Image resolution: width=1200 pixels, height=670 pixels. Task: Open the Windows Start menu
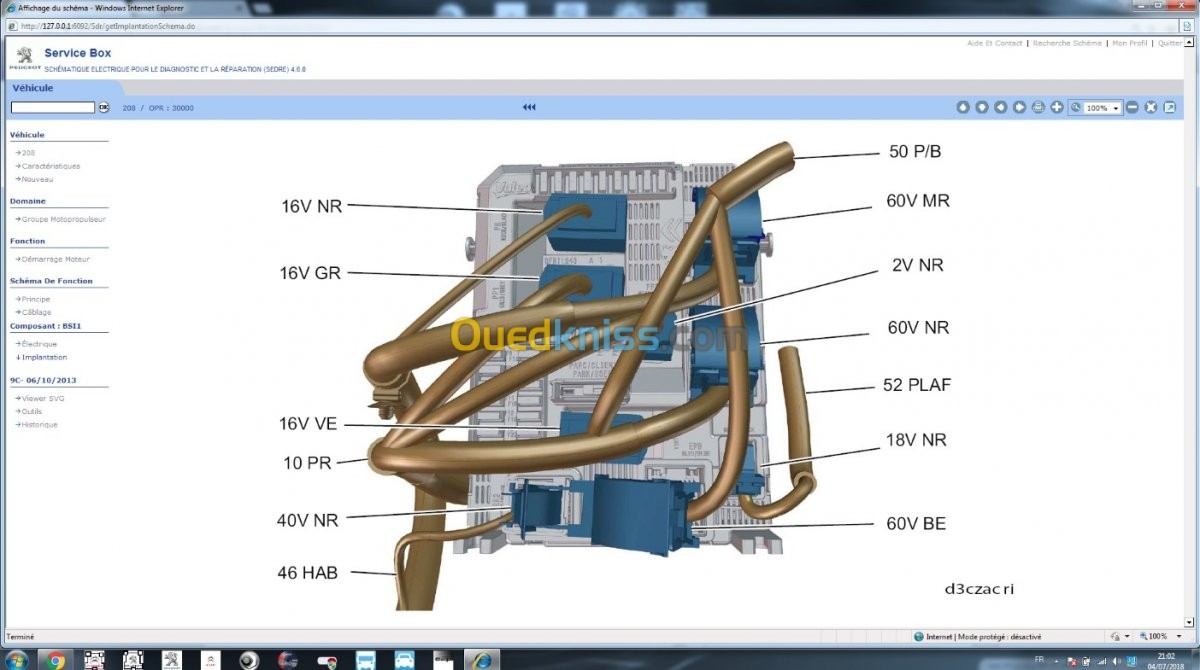16,660
